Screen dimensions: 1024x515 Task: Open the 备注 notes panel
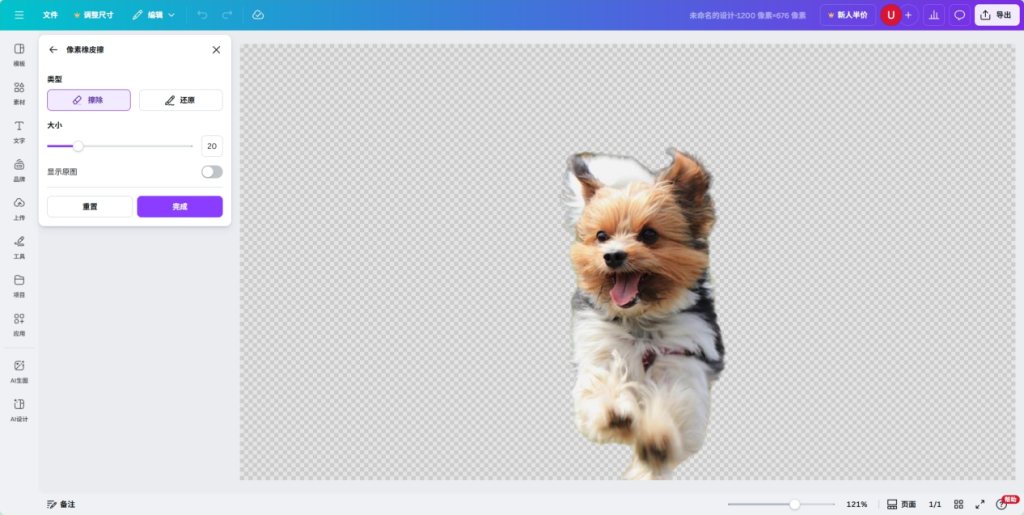pos(61,505)
